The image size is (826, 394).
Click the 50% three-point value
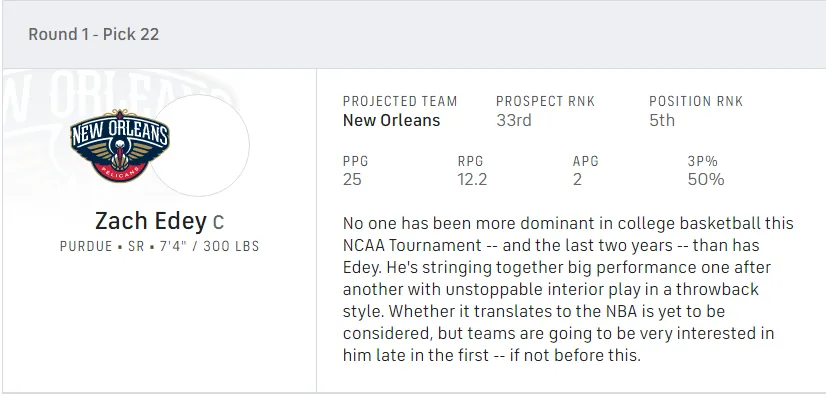[706, 180]
